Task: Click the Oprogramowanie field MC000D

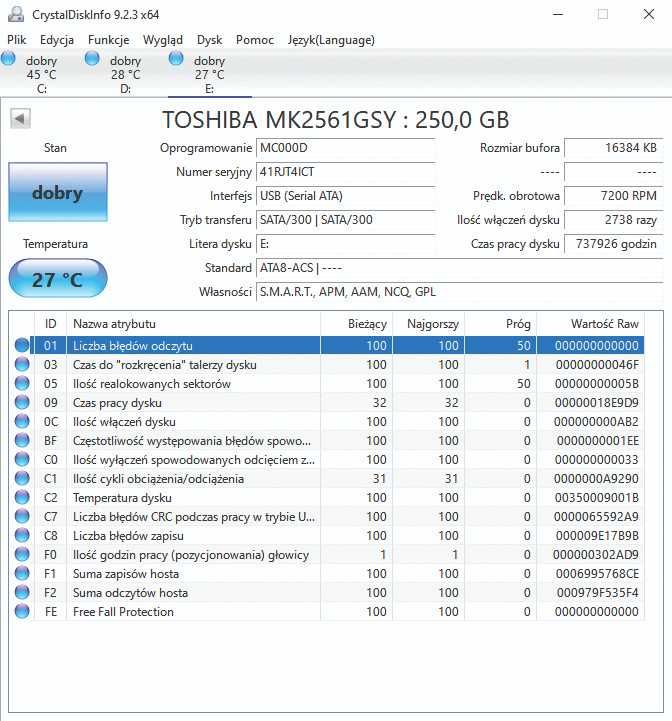Action: coord(345,148)
